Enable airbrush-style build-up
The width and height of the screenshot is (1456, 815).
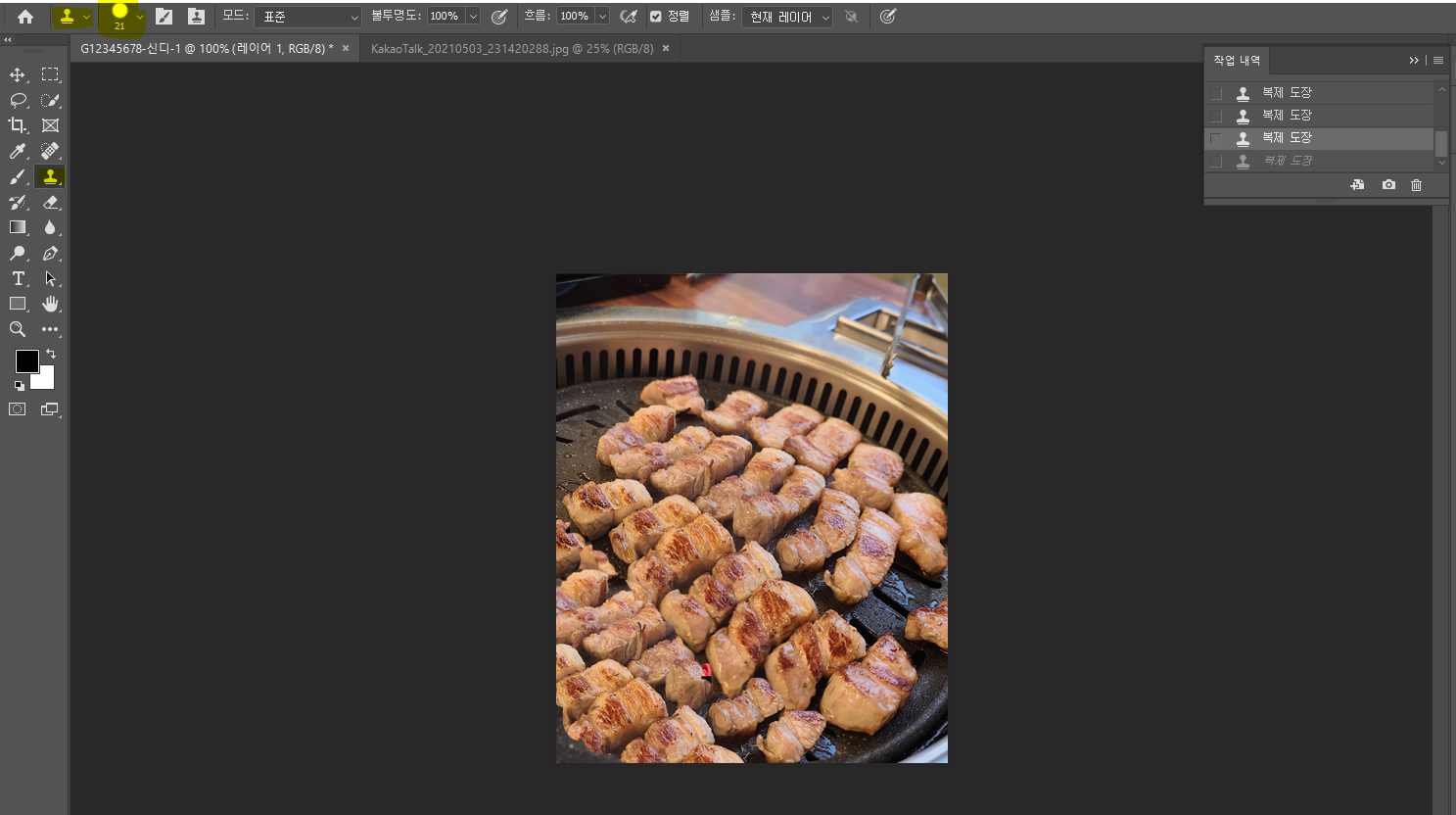coord(629,17)
